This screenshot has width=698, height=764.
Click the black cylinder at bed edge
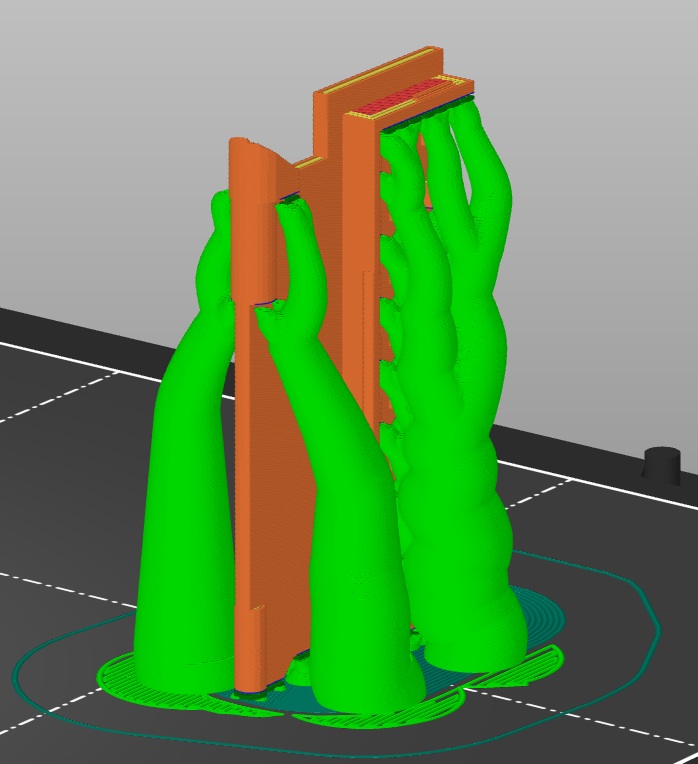(x=661, y=465)
